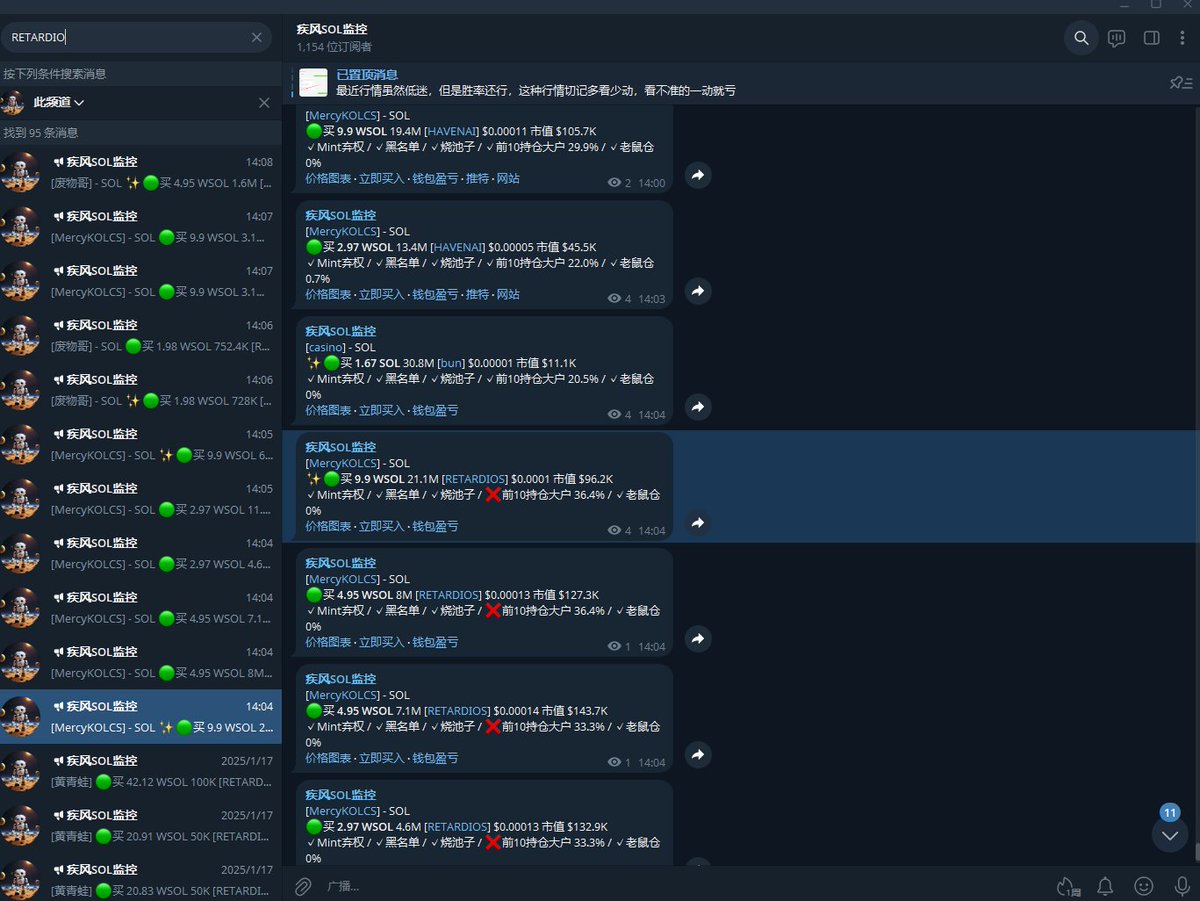The image size is (1200, 901).
Task: Toggle the side discussion panel icon
Action: click(x=1151, y=37)
